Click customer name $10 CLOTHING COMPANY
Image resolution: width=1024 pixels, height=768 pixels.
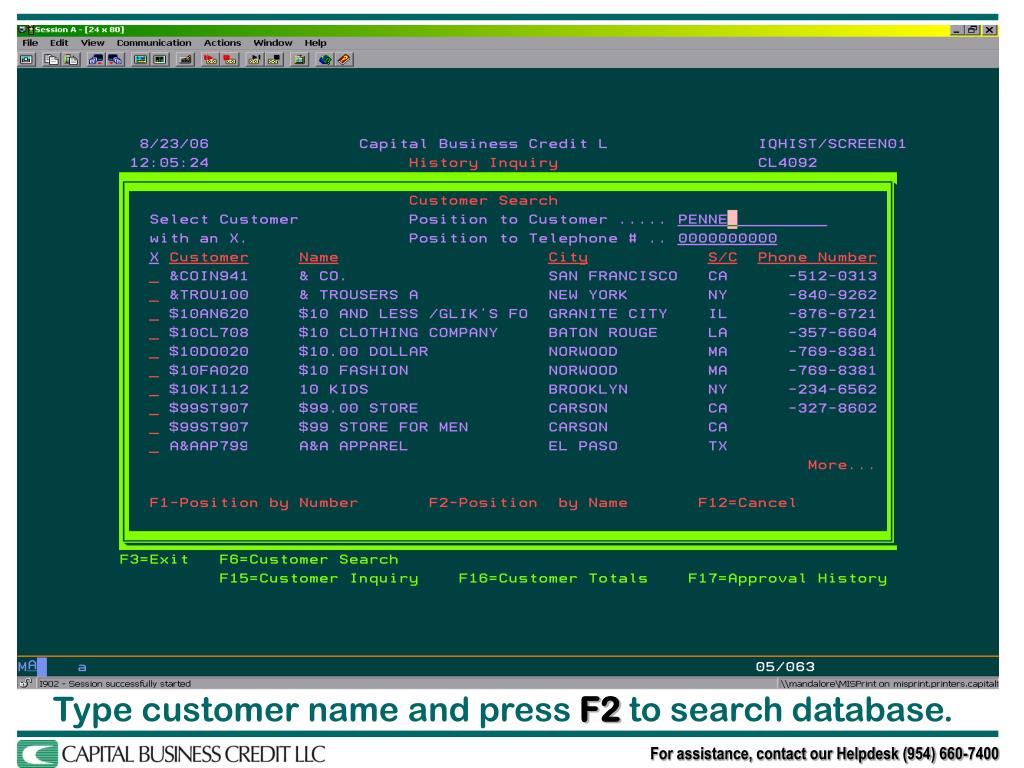click(x=398, y=333)
